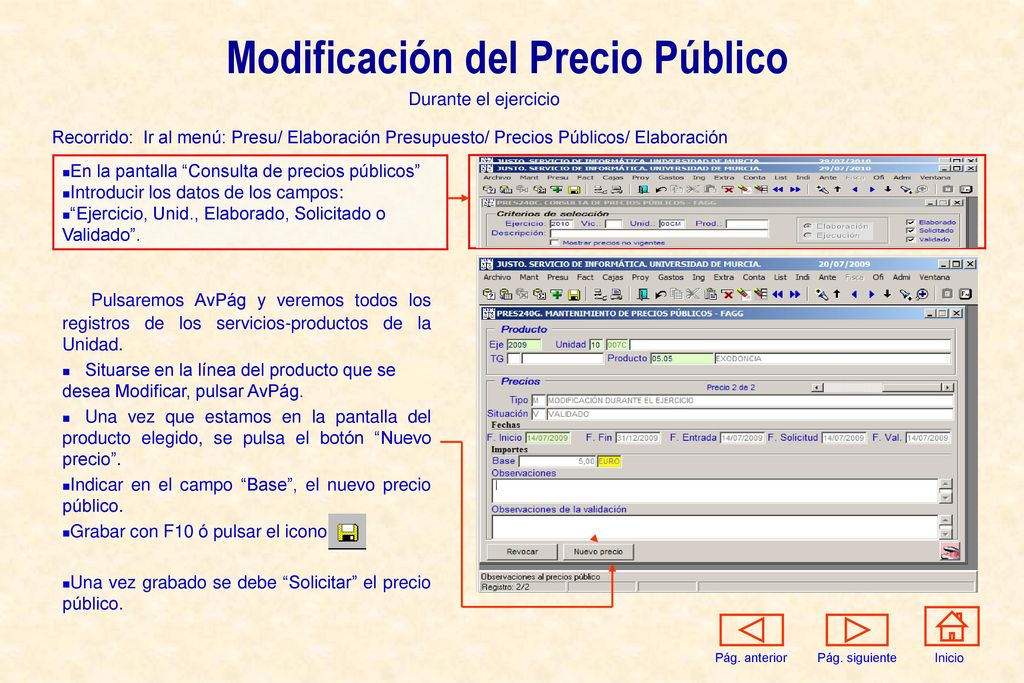Image resolution: width=1024 pixels, height=683 pixels.
Task: Click the save floppy icon in Mantenimiento toolbar
Action: click(x=574, y=294)
